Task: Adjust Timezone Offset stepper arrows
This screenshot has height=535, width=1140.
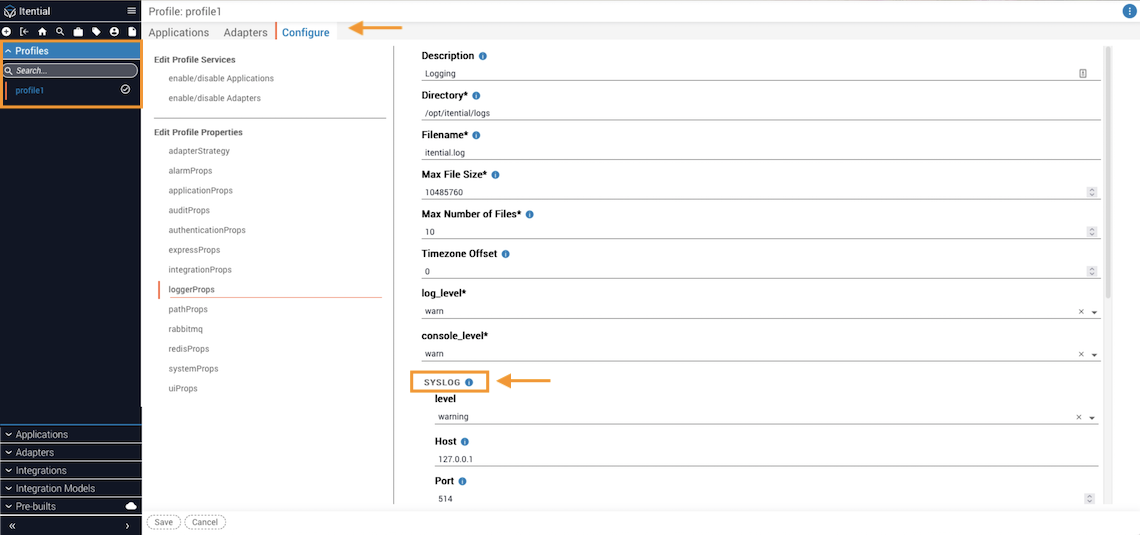Action: tap(1091, 271)
